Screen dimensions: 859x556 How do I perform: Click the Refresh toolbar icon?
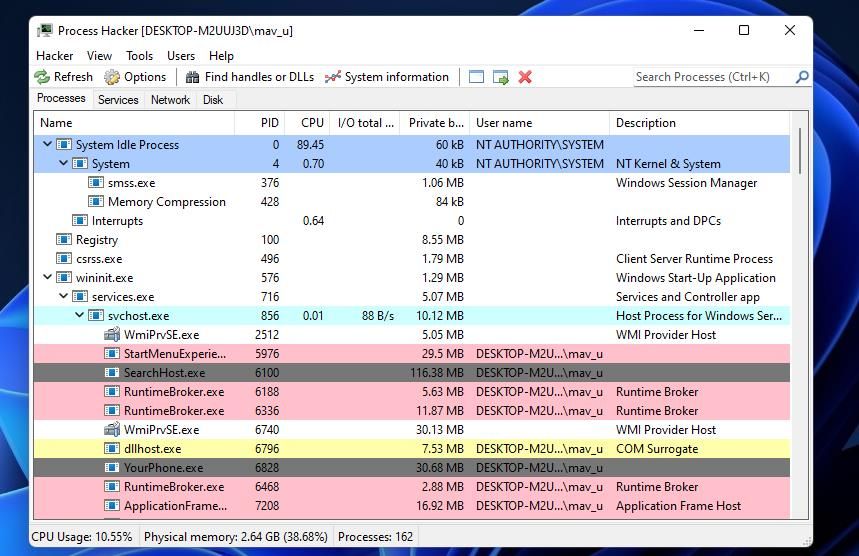42,77
